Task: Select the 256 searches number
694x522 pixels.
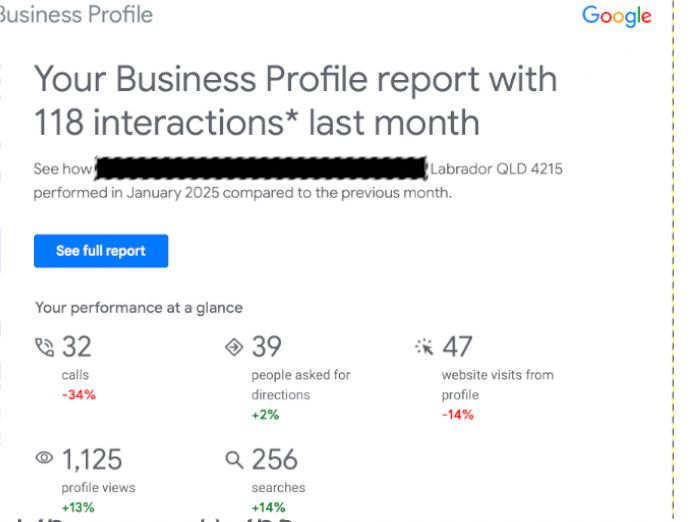Action: (x=274, y=459)
